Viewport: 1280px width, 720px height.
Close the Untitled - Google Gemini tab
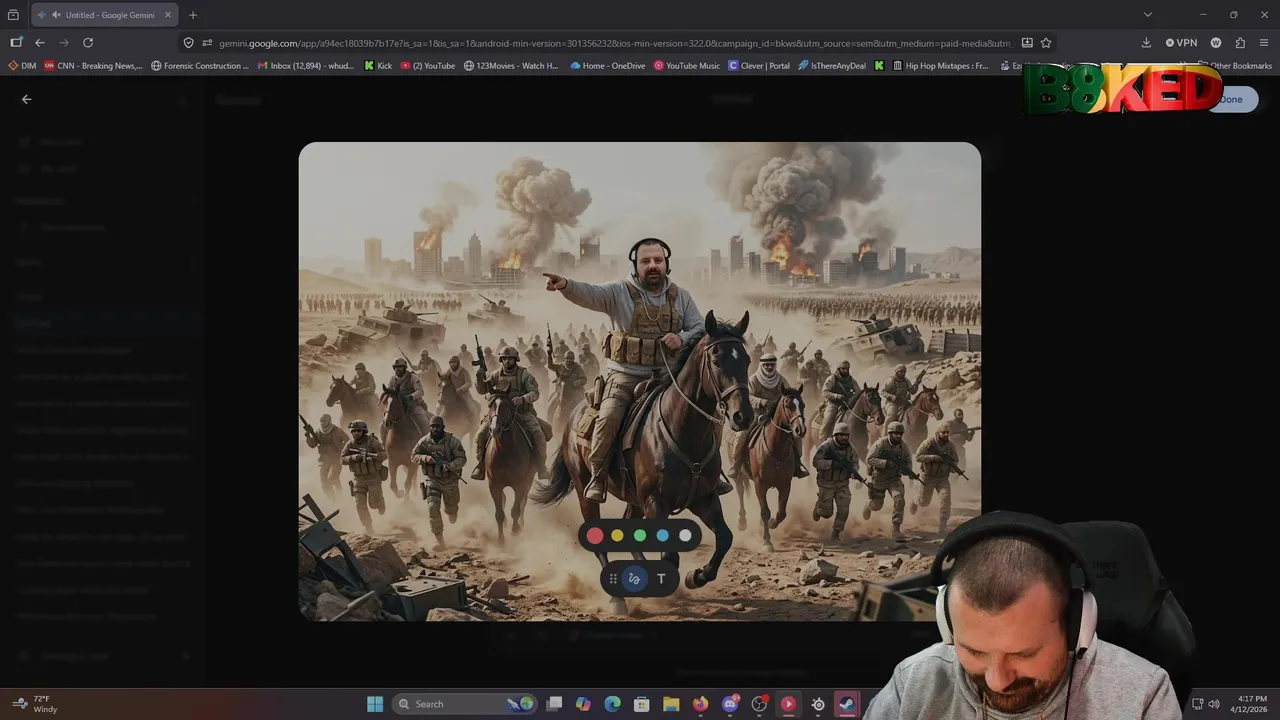point(168,15)
